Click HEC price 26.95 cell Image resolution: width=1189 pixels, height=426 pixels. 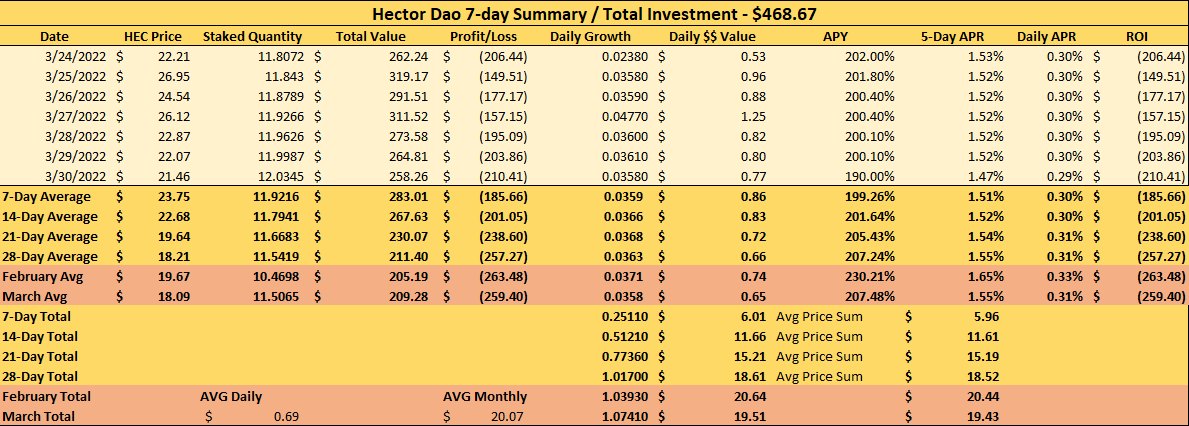click(x=174, y=76)
